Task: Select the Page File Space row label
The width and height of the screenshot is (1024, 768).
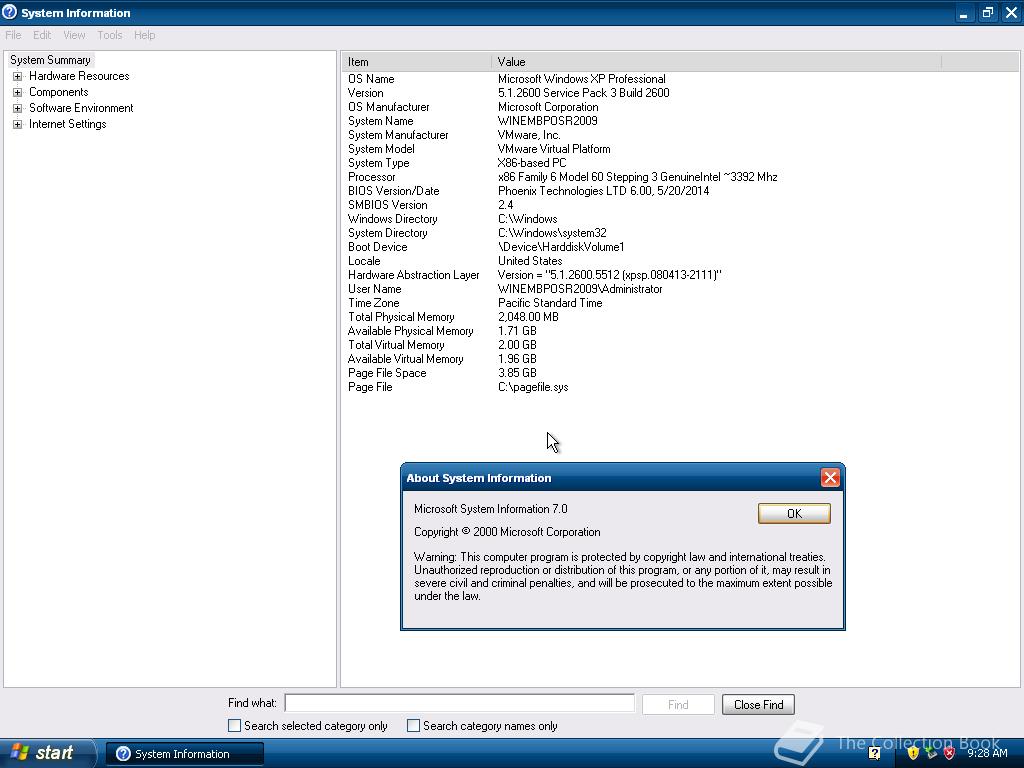Action: (x=387, y=374)
